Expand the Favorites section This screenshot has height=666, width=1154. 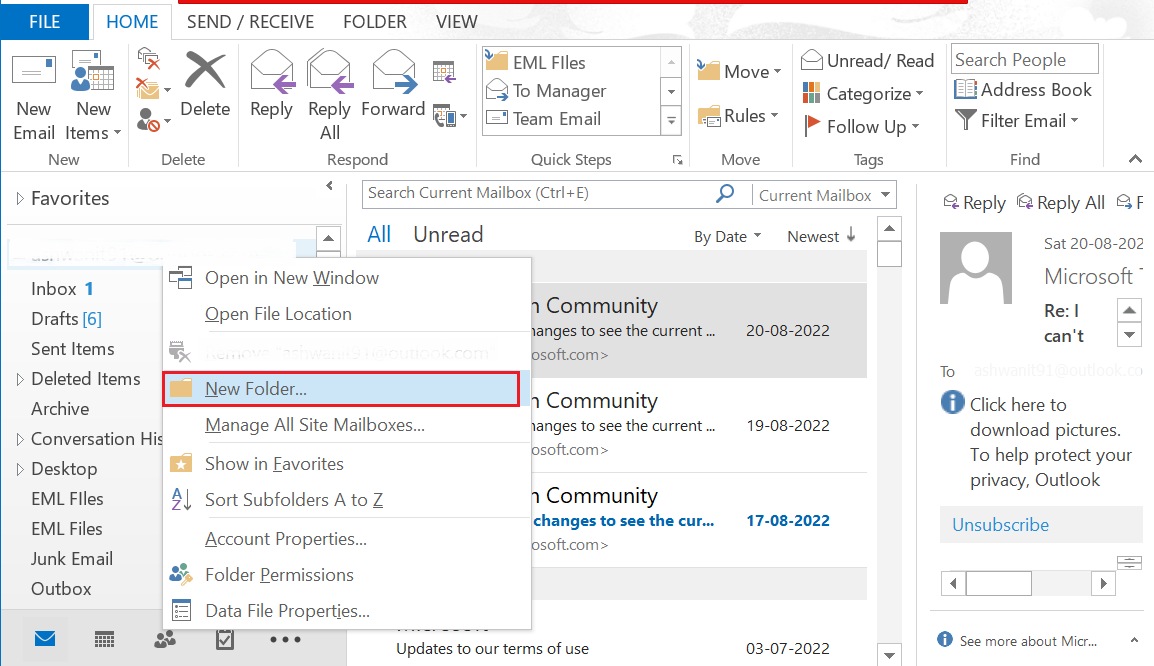[x=20, y=198]
